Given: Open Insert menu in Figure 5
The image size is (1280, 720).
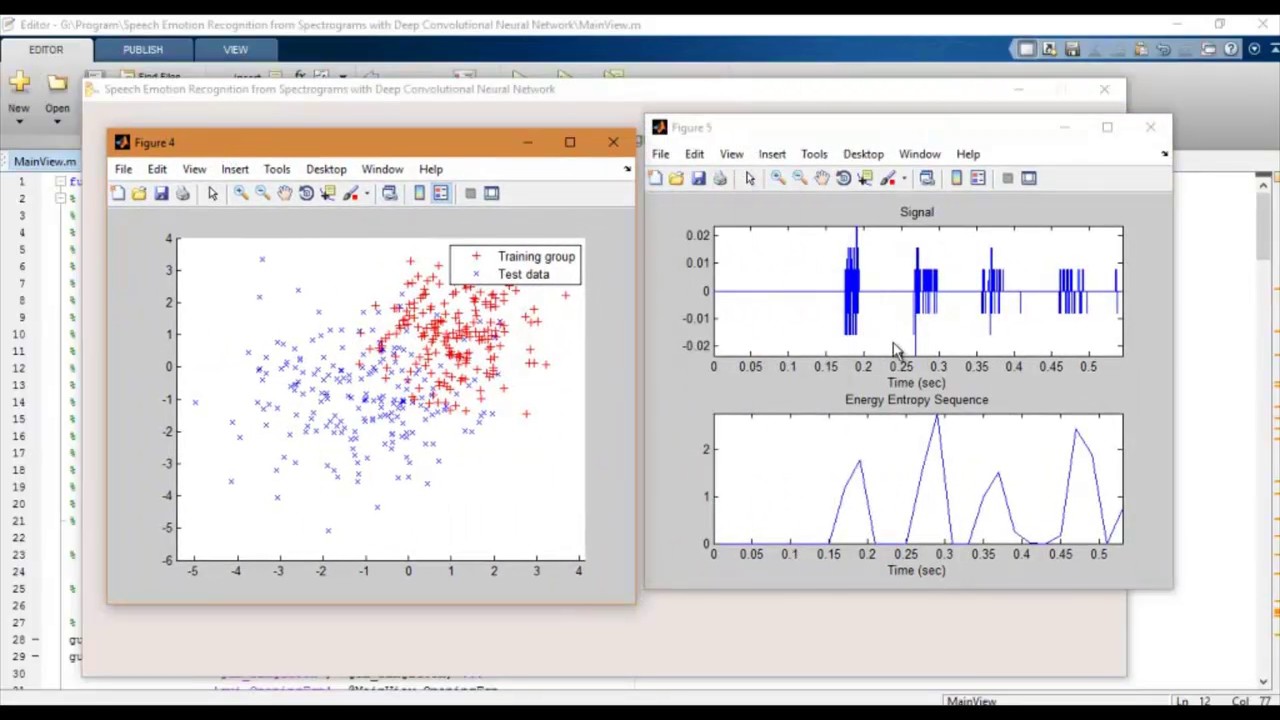Looking at the screenshot, I should click(772, 154).
